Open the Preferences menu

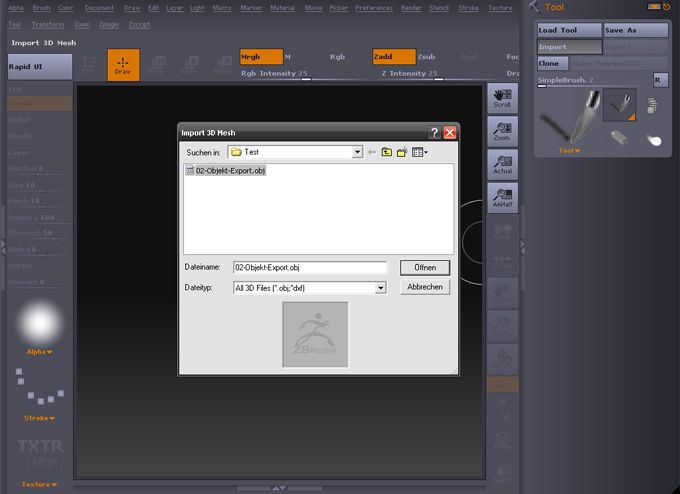(374, 7)
